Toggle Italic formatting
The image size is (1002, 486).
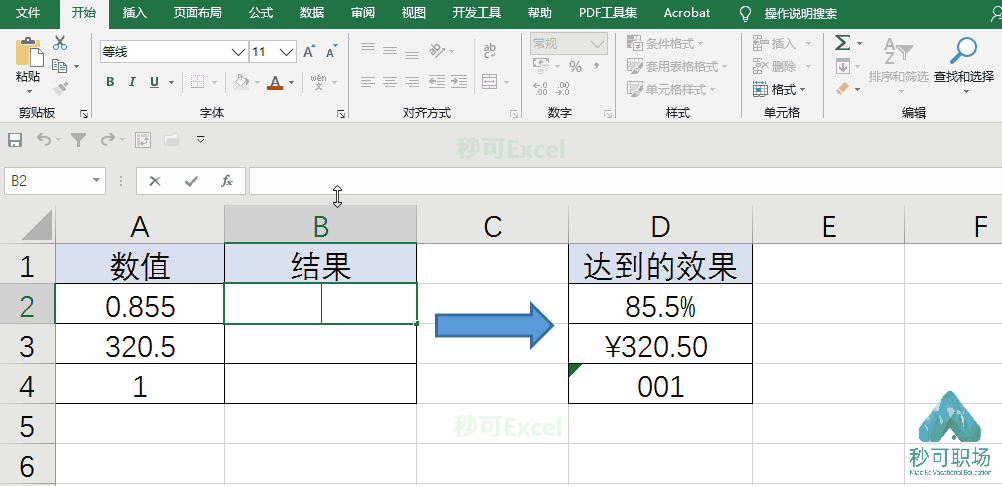click(132, 82)
